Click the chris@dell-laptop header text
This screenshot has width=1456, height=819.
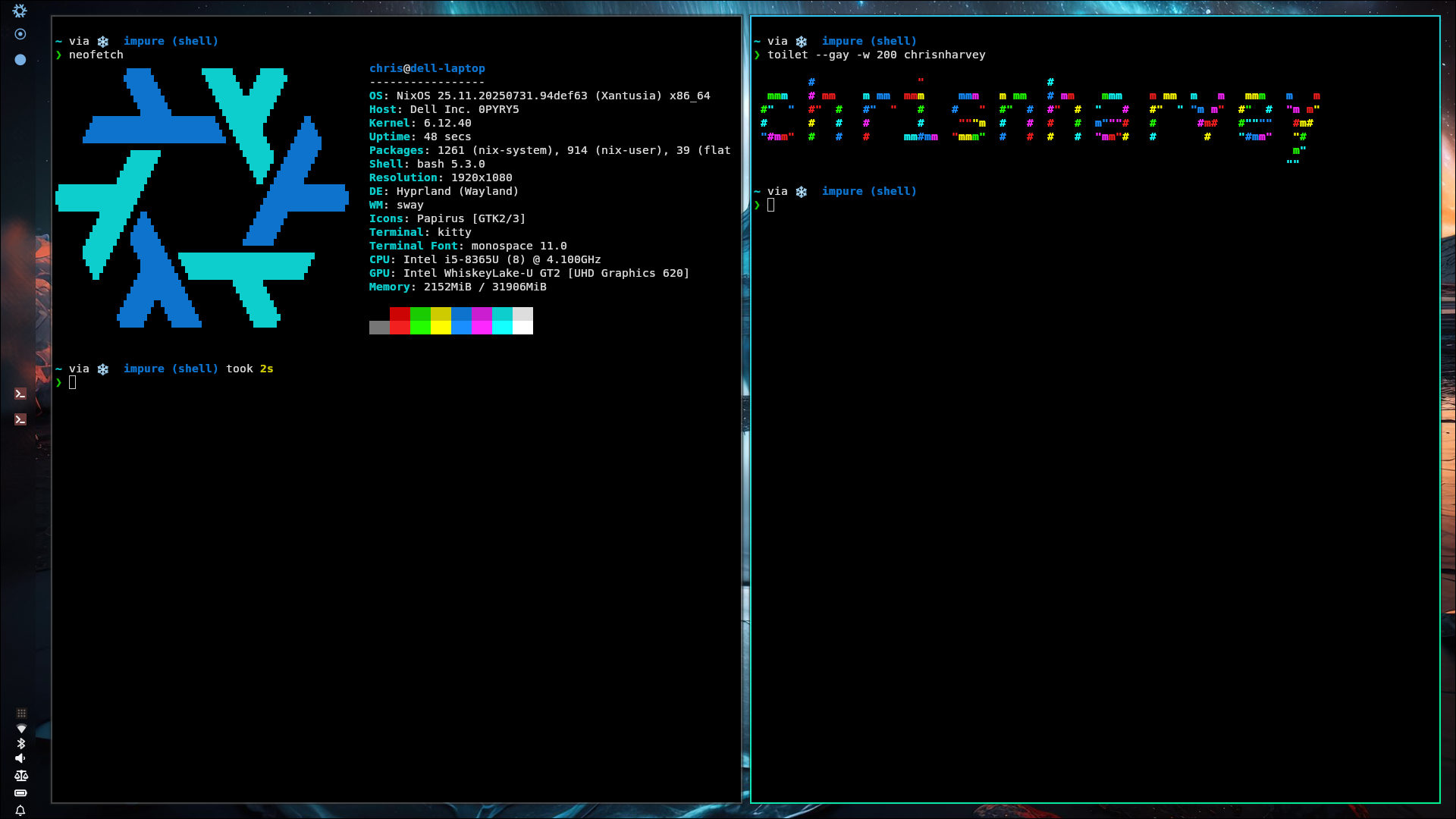427,68
